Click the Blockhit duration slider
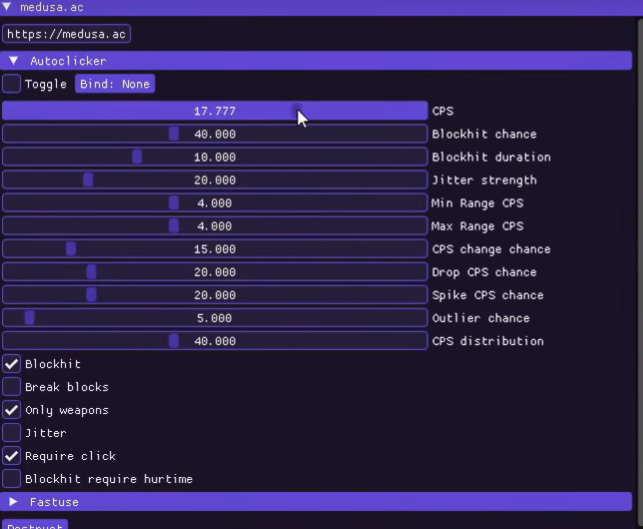Viewport: 643px width, 529px height. pos(214,157)
